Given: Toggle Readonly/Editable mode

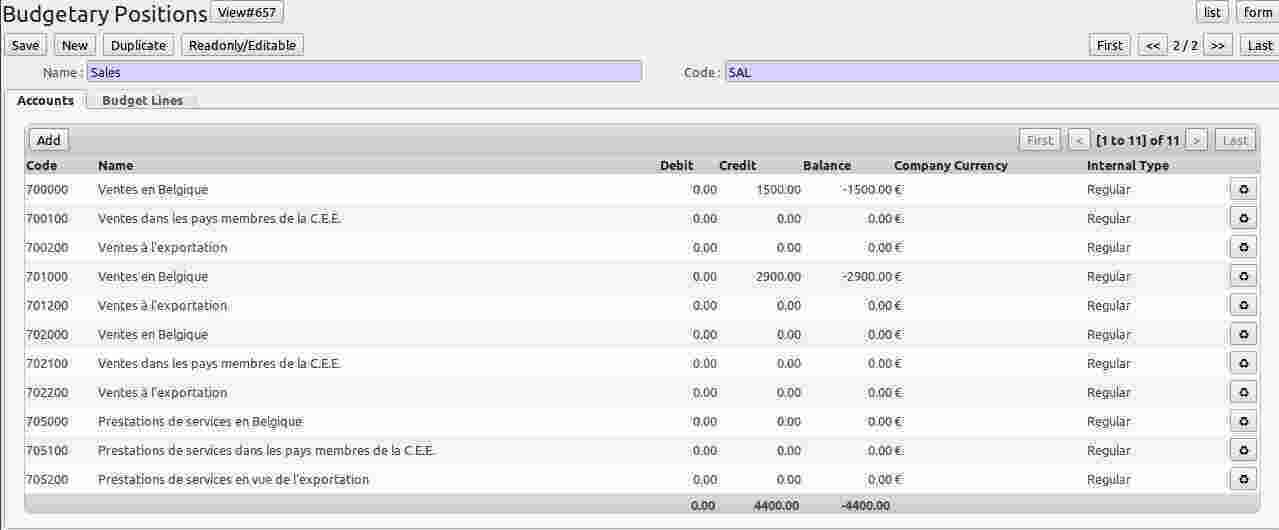Looking at the screenshot, I should [242, 45].
